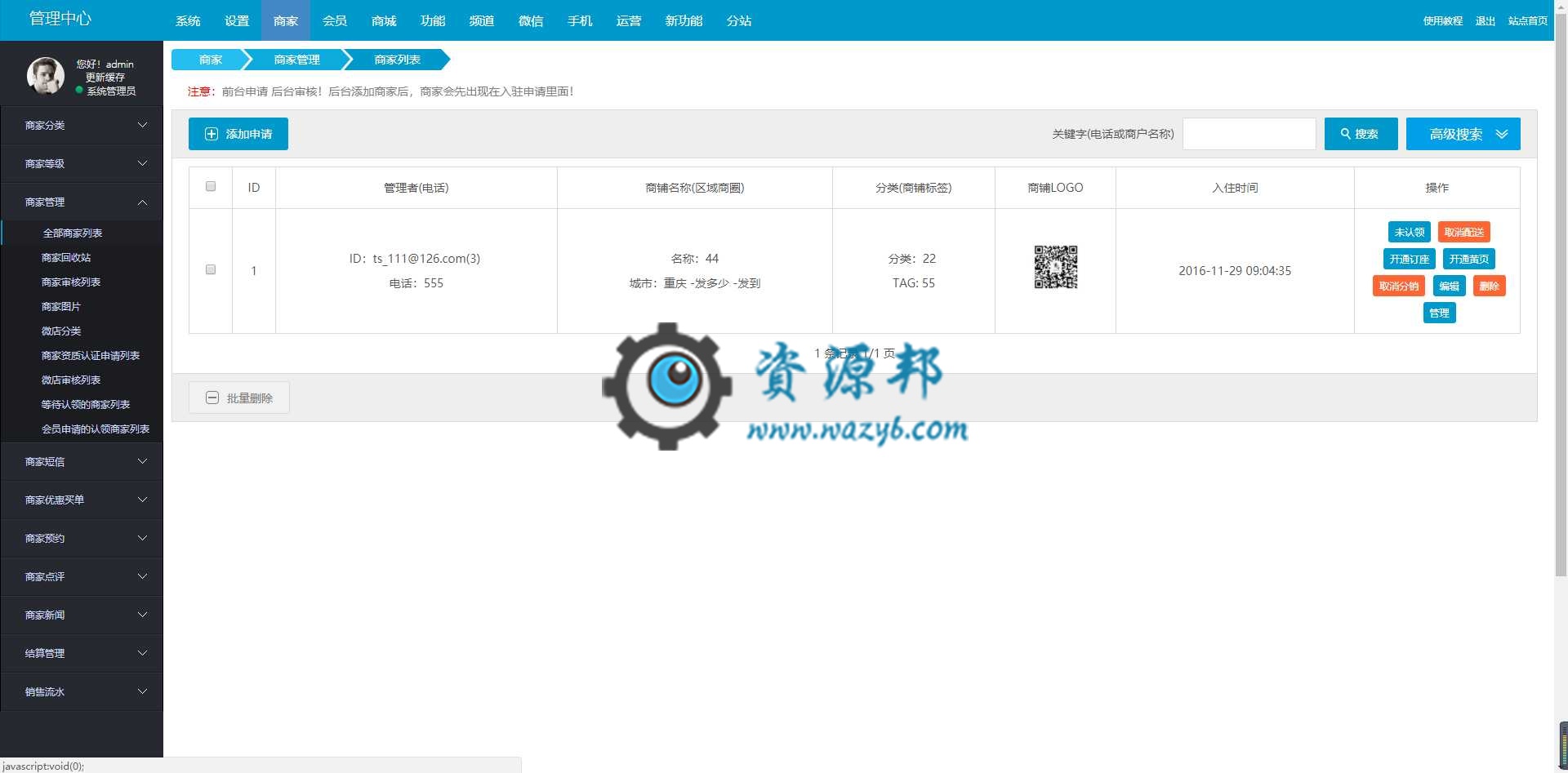The image size is (1568, 773).
Task: Select 全部商家列表 in sidebar
Action: 82,233
